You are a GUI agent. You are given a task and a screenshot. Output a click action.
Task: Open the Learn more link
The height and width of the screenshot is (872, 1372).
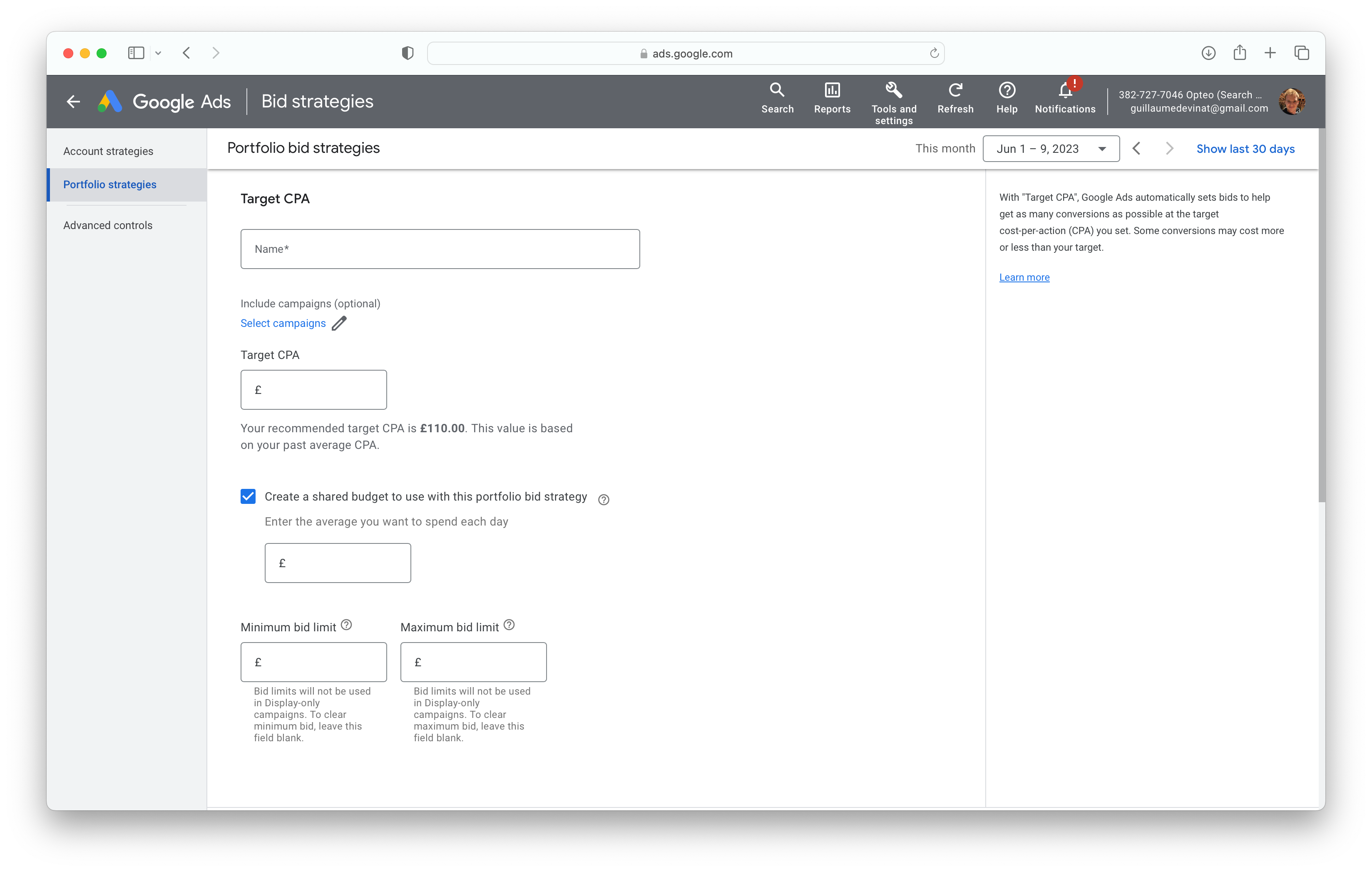coord(1024,278)
